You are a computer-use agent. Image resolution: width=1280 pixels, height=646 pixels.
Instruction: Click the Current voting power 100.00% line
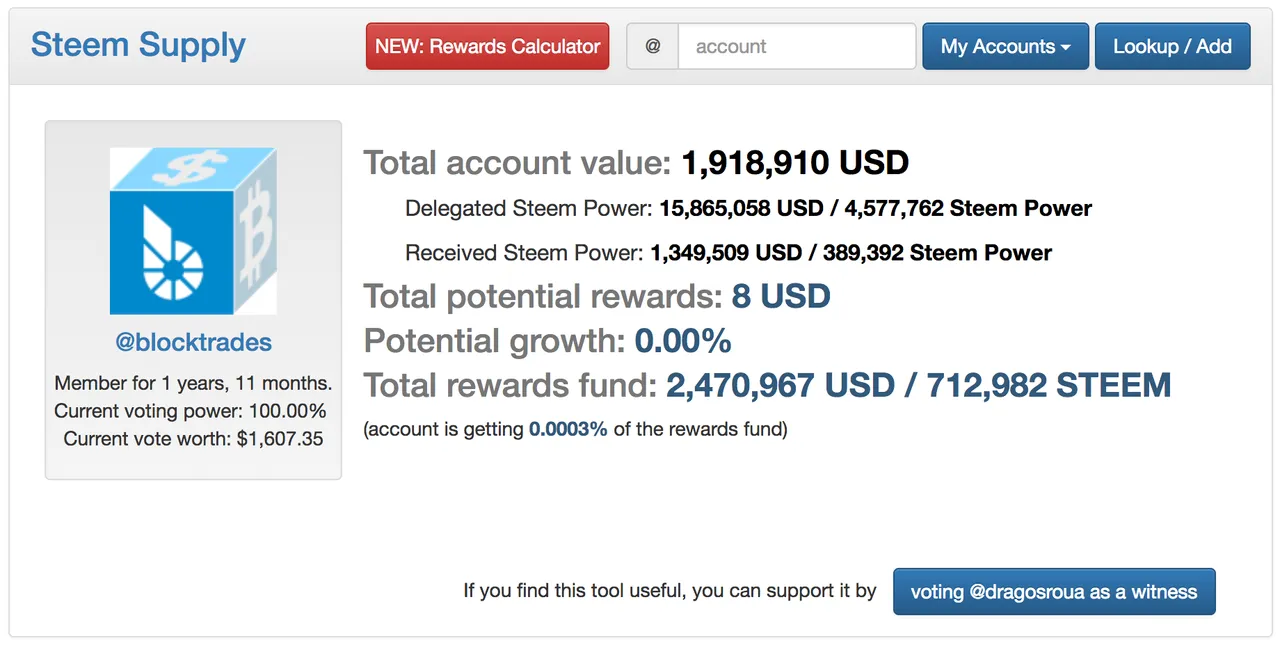pos(190,411)
